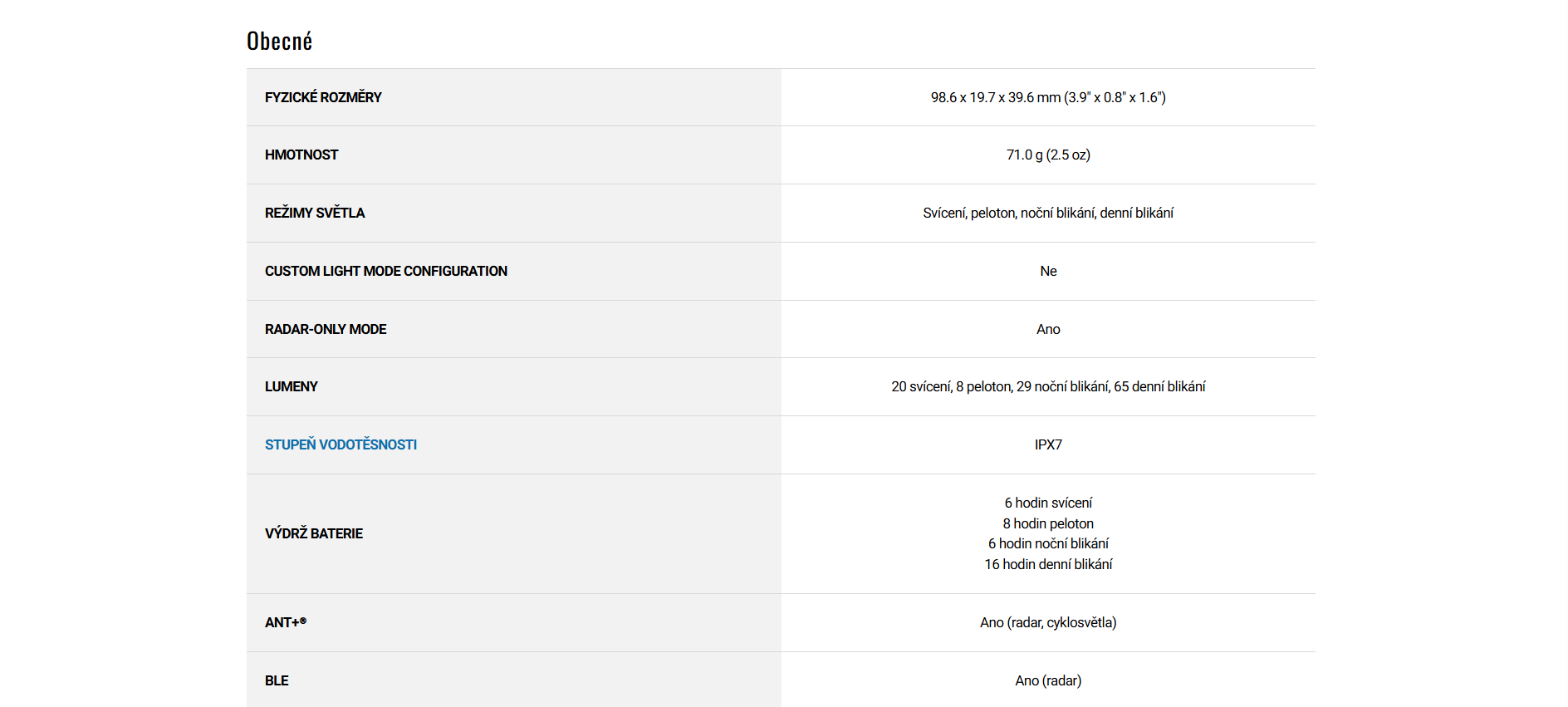This screenshot has height=707, width=1568.
Task: Open the Stupeň vodotěsnosti link
Action: 341,444
